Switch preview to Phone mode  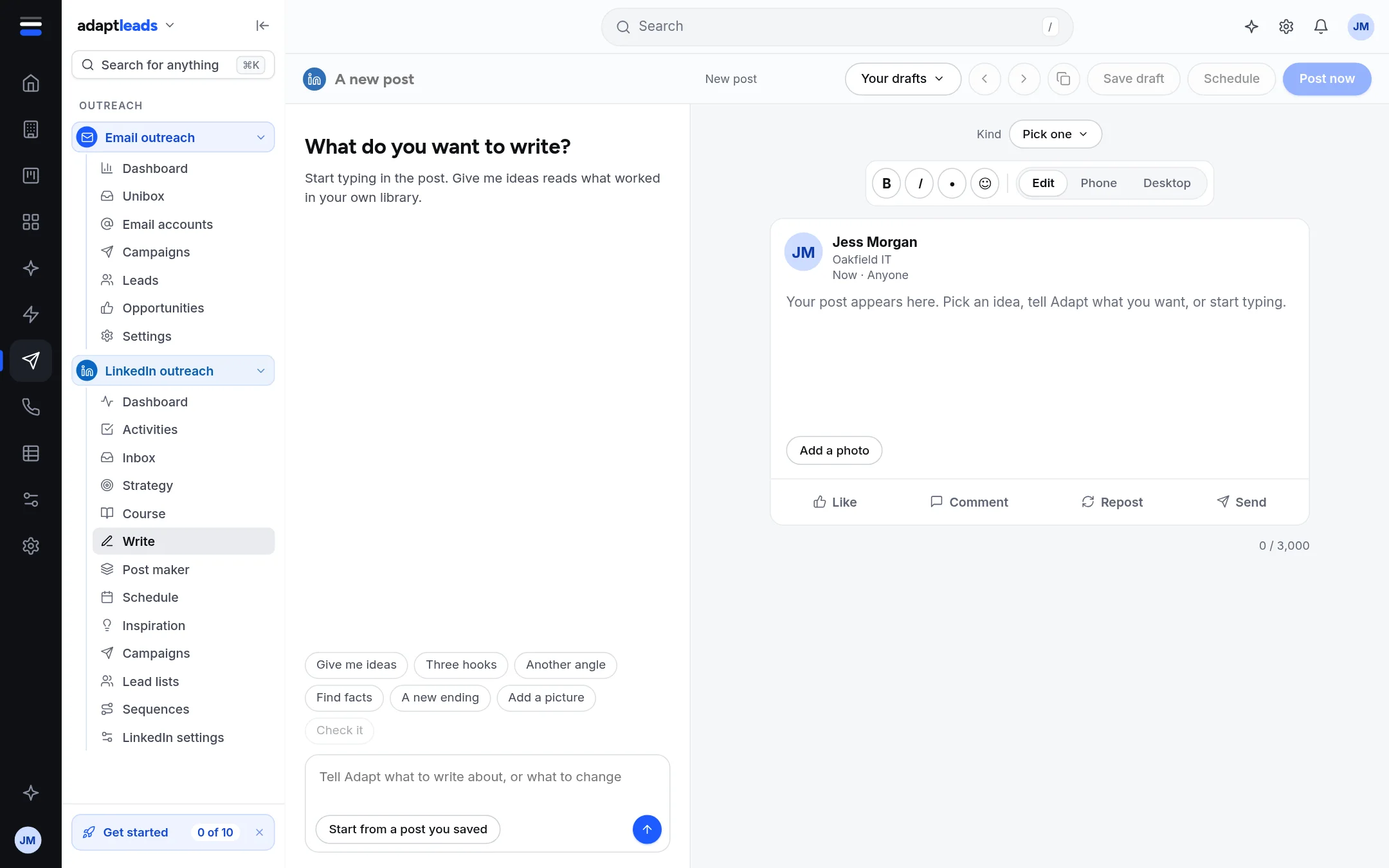tap(1098, 183)
